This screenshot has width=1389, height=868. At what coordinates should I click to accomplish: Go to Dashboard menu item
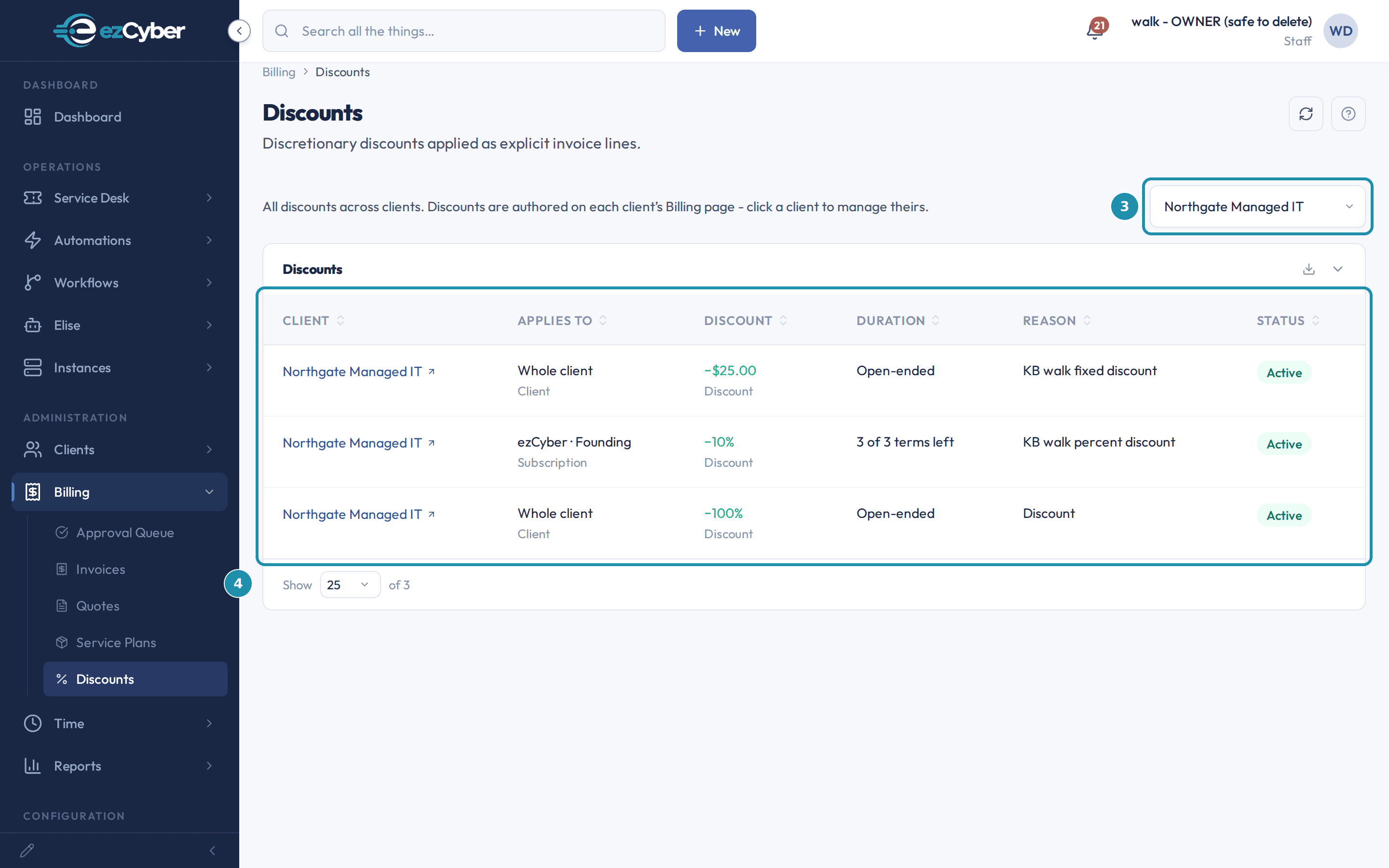coord(120,117)
